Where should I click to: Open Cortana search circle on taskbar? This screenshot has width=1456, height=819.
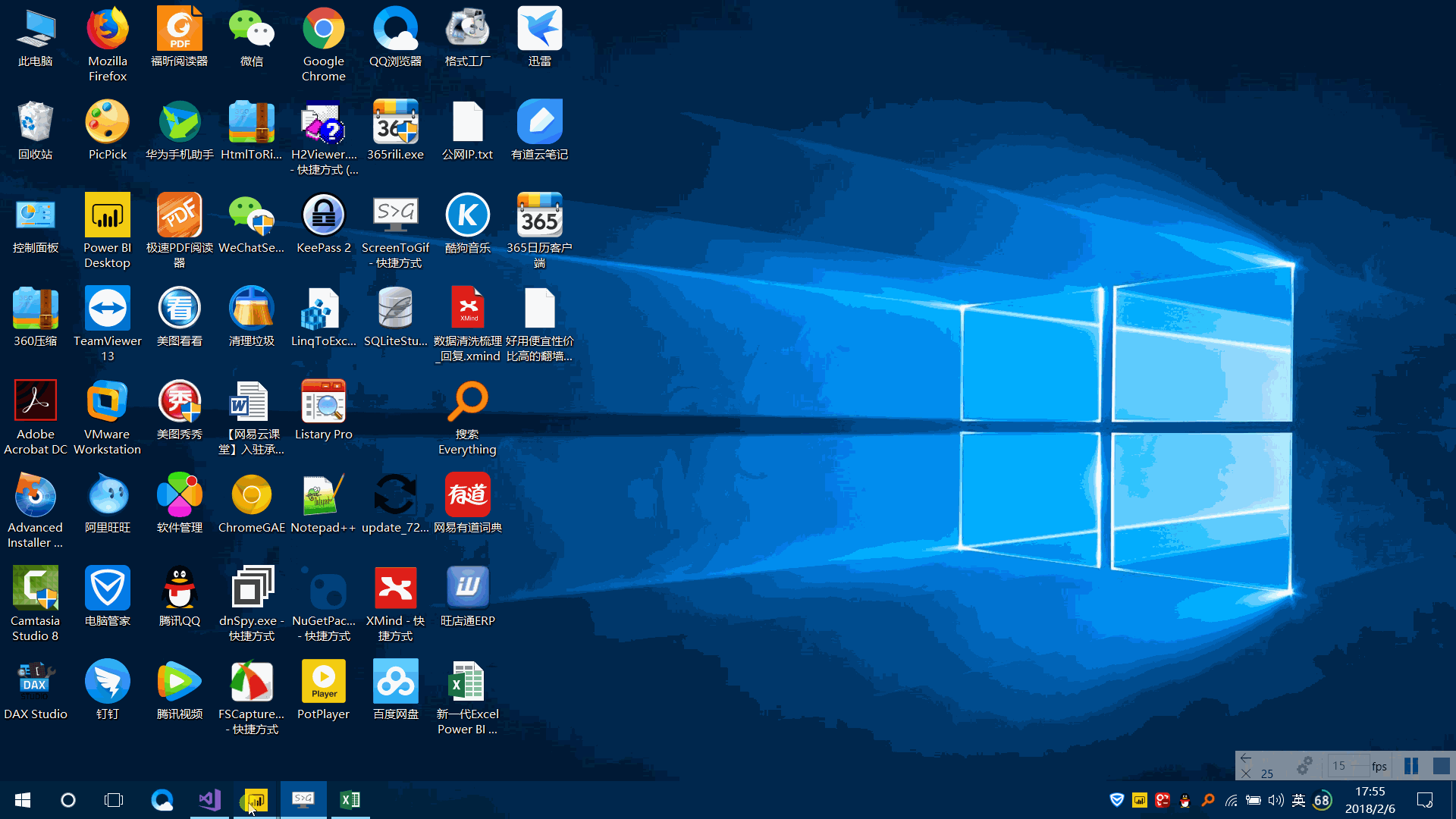pyautogui.click(x=68, y=800)
